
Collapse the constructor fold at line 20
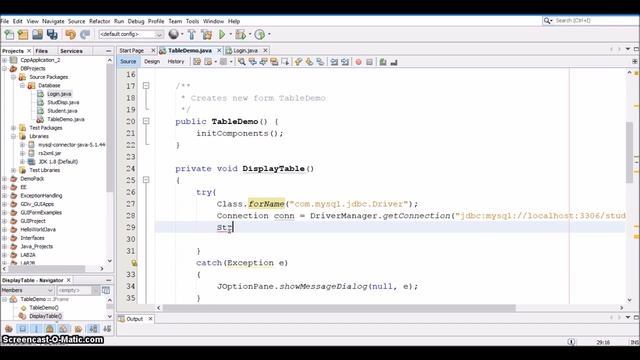pos(146,121)
